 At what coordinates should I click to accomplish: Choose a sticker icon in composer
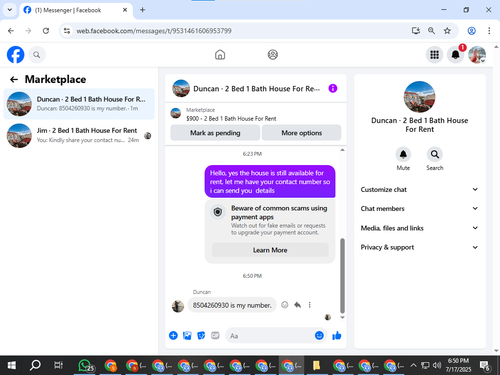coord(201,335)
